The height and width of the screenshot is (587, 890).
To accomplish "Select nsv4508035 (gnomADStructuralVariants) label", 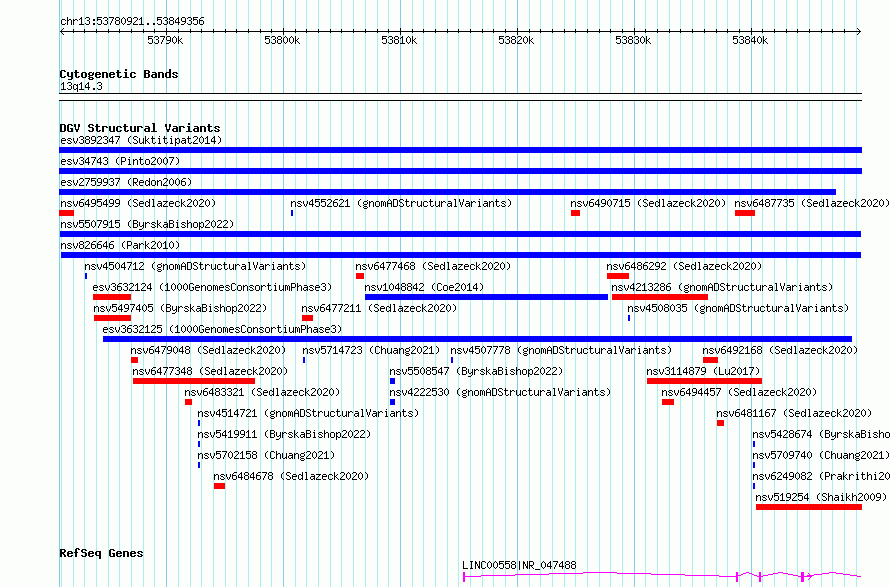I will pos(738,308).
